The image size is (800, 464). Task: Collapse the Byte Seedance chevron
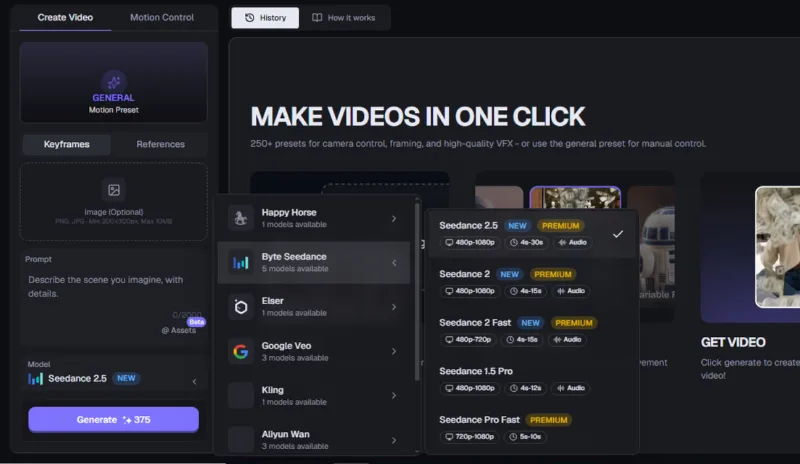point(394,263)
